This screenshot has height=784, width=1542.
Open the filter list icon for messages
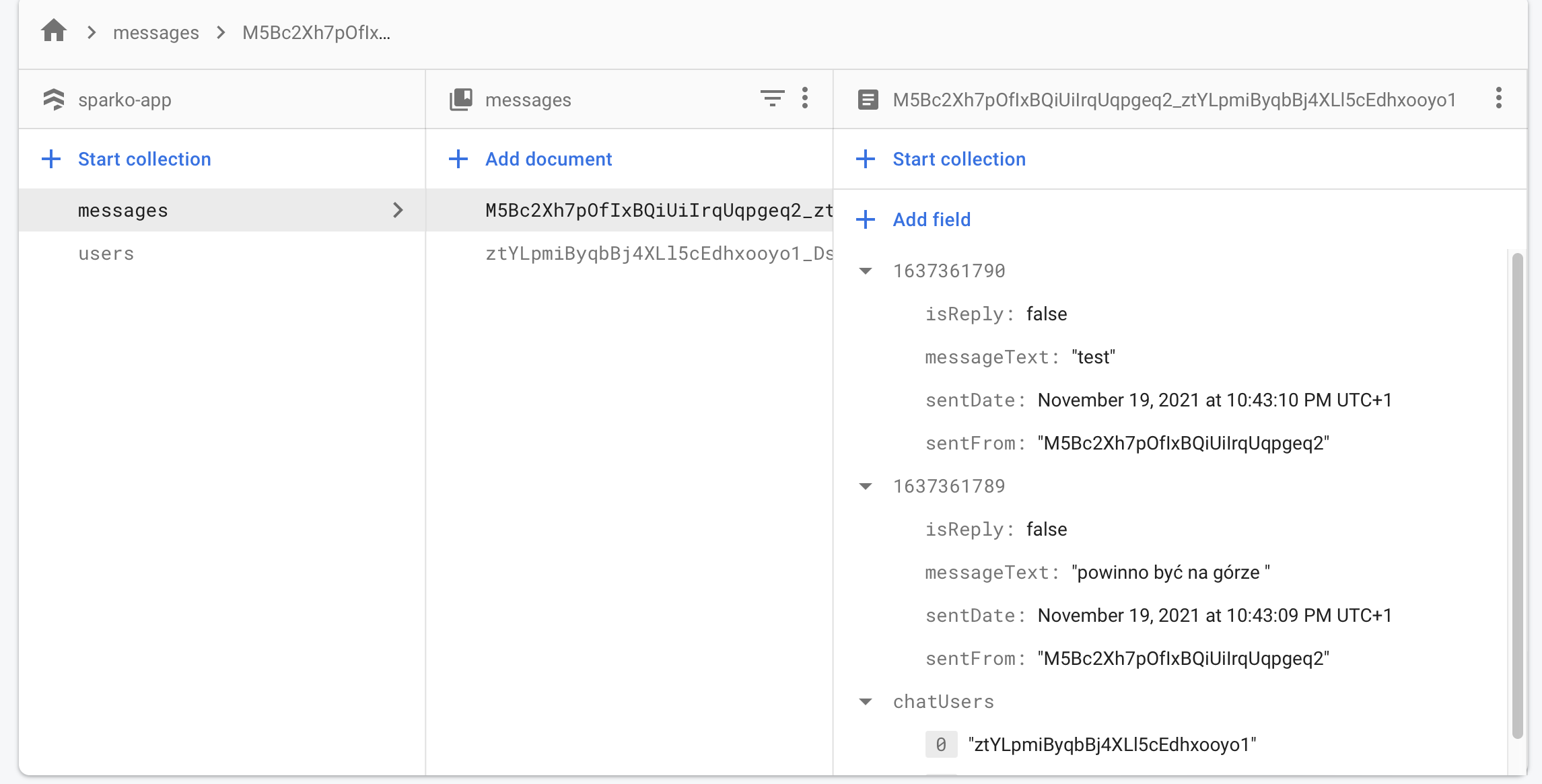click(x=772, y=99)
